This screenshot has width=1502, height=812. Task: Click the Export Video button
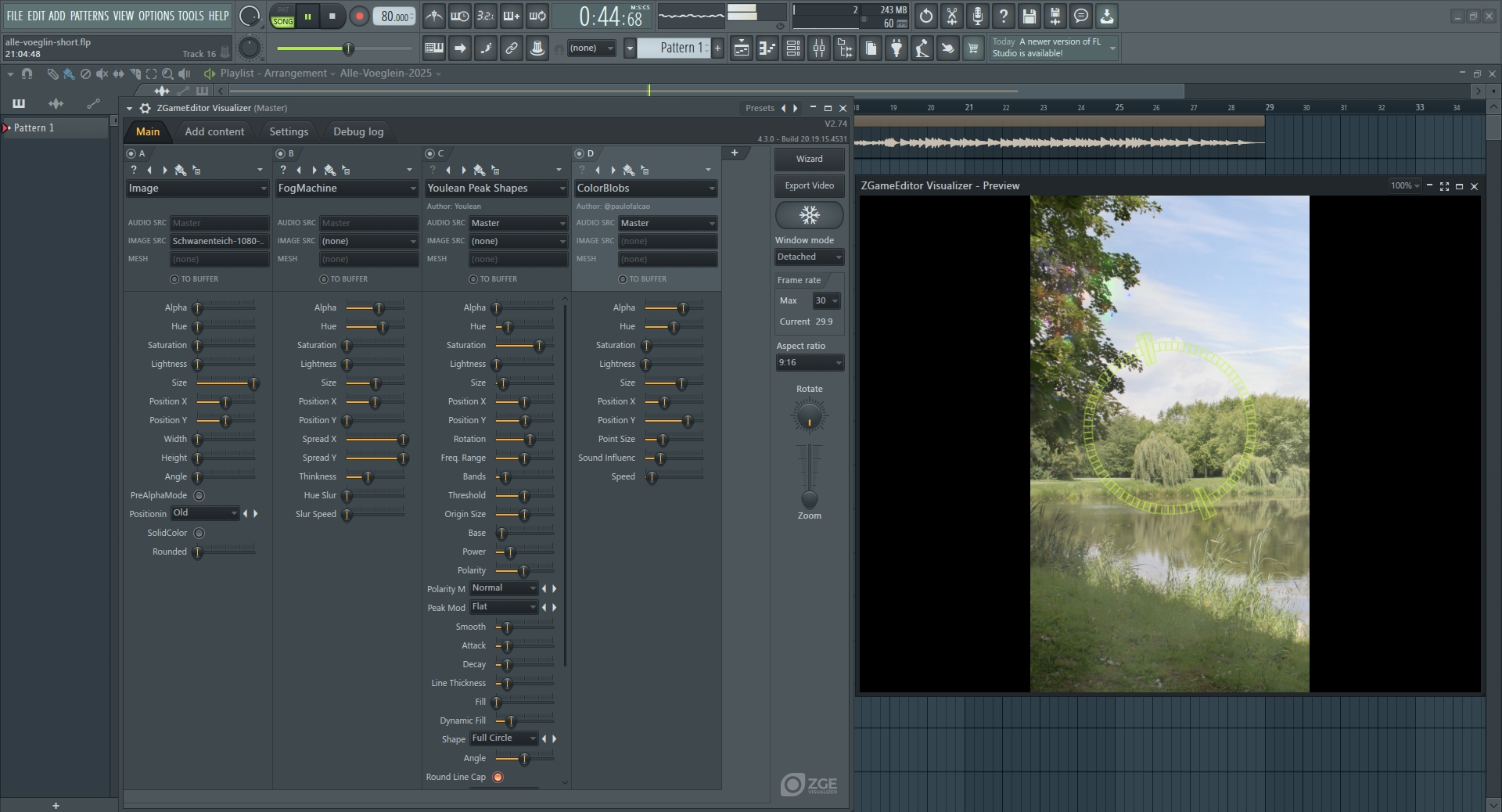[809, 185]
